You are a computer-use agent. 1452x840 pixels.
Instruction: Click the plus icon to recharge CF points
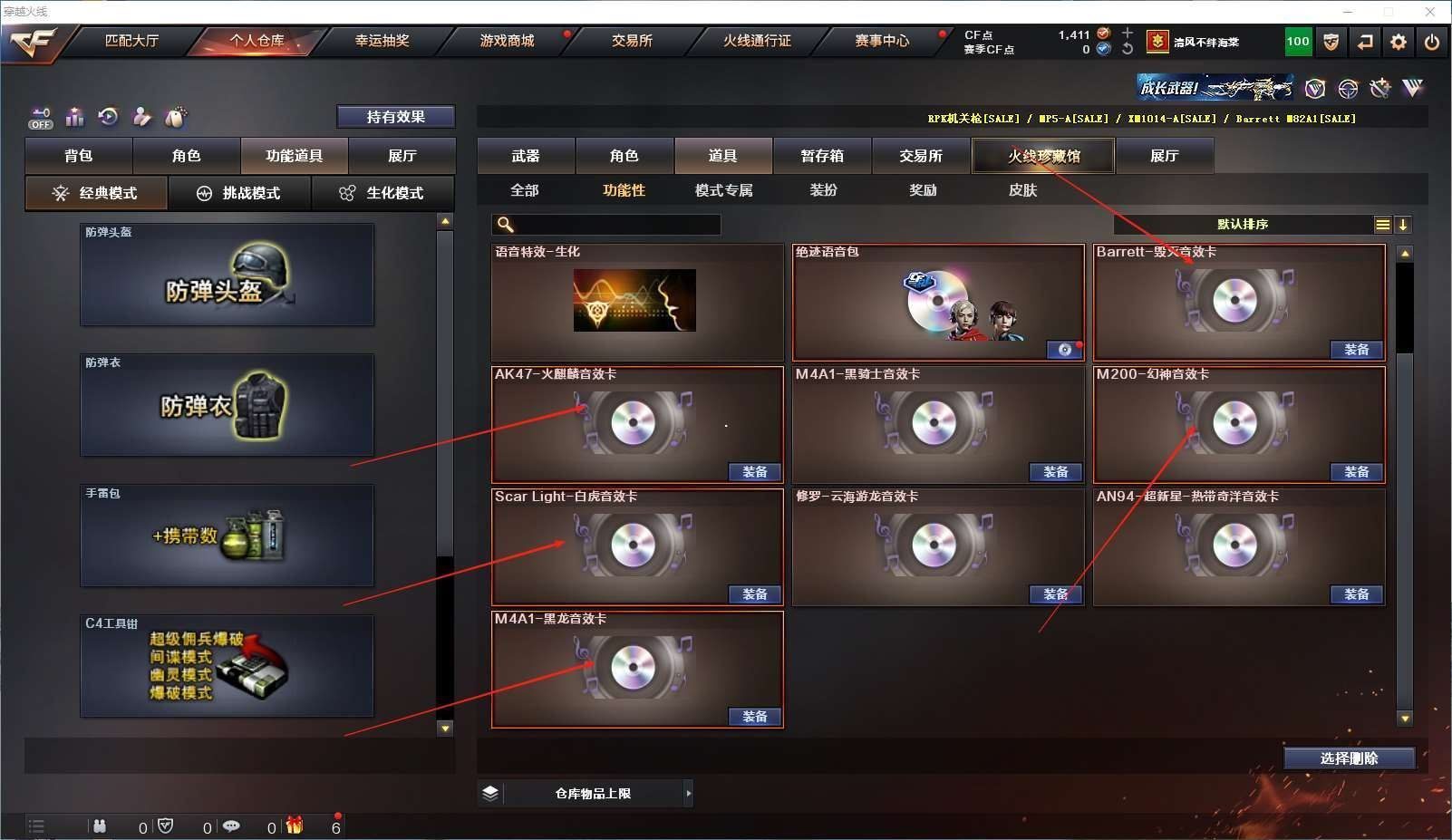[1128, 33]
